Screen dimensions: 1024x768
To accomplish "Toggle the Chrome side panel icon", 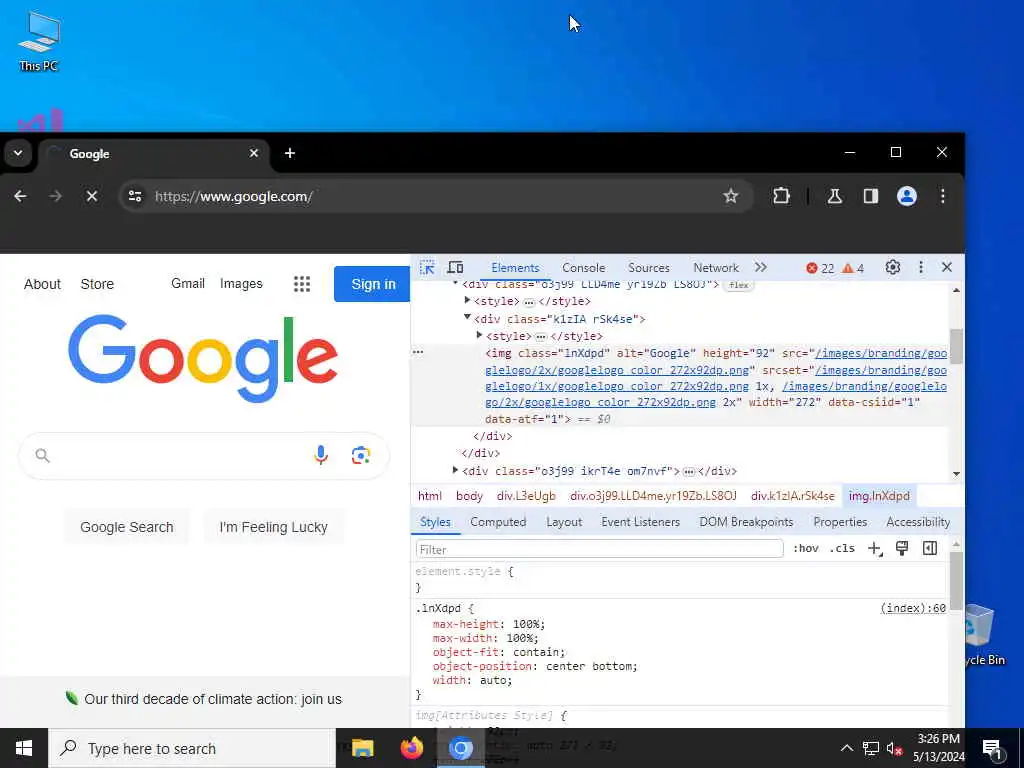I will click(x=871, y=196).
